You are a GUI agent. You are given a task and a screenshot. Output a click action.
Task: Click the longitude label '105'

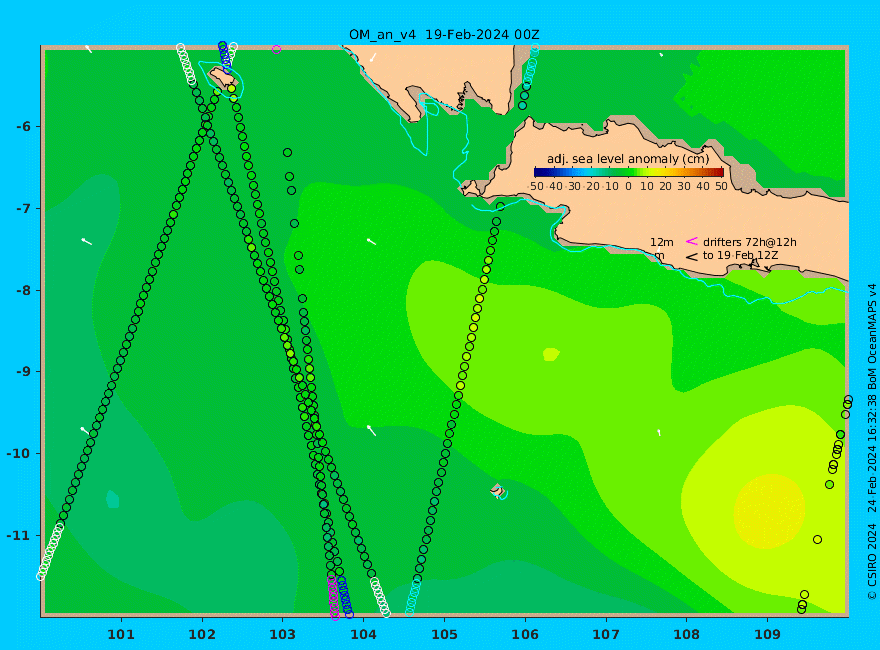(x=444, y=635)
